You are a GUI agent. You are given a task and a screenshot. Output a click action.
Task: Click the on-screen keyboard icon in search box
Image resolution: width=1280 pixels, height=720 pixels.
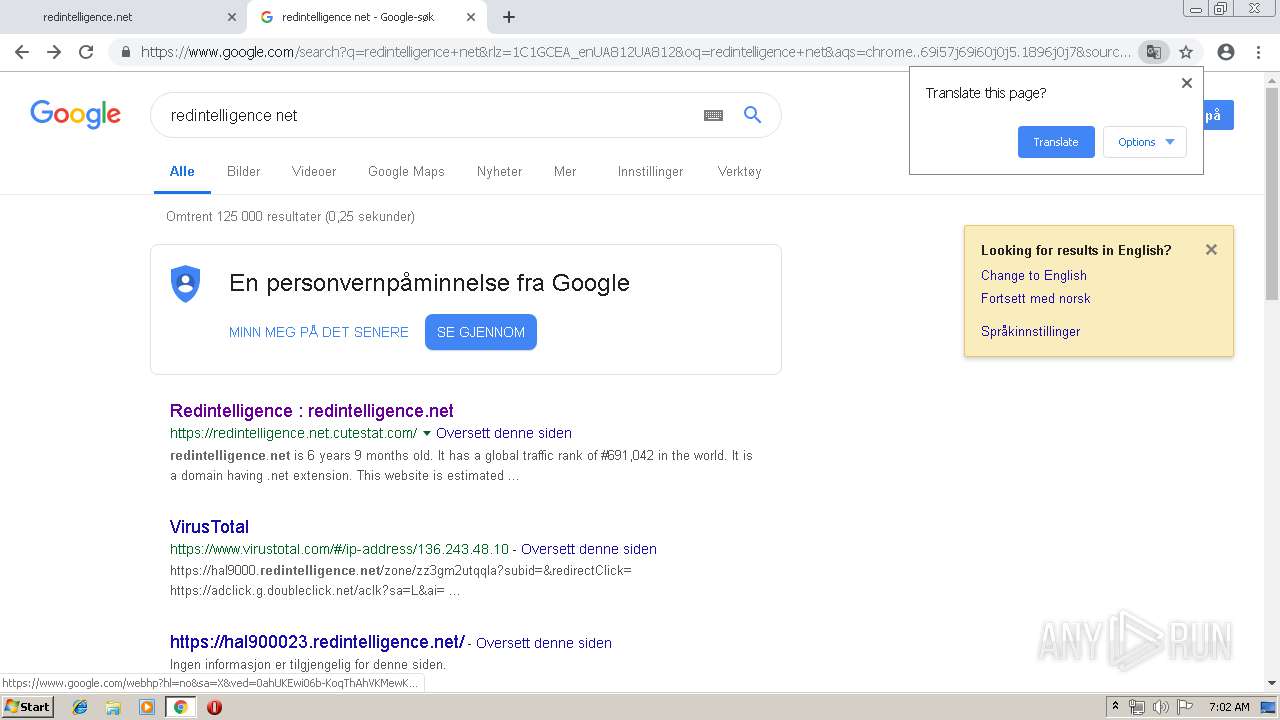[713, 115]
